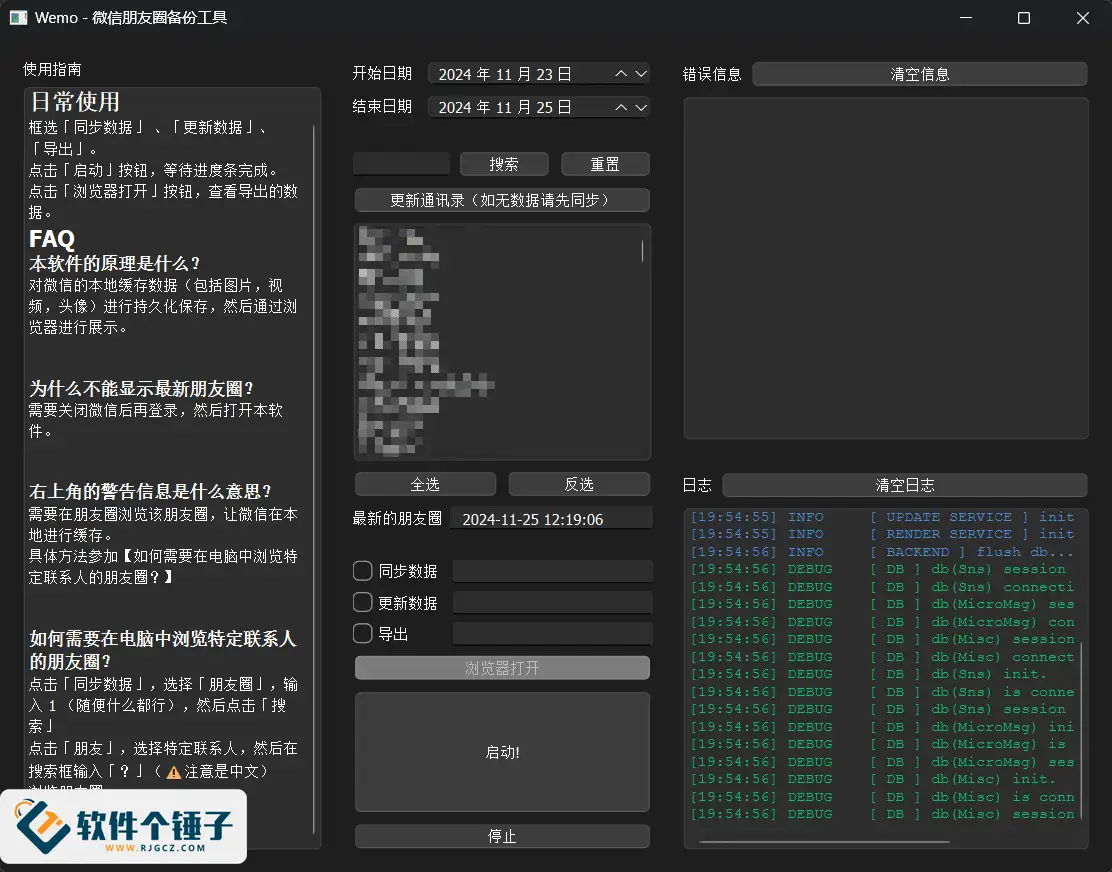
Task: Click the BACKEND flush db log line
Action: [x=882, y=552]
